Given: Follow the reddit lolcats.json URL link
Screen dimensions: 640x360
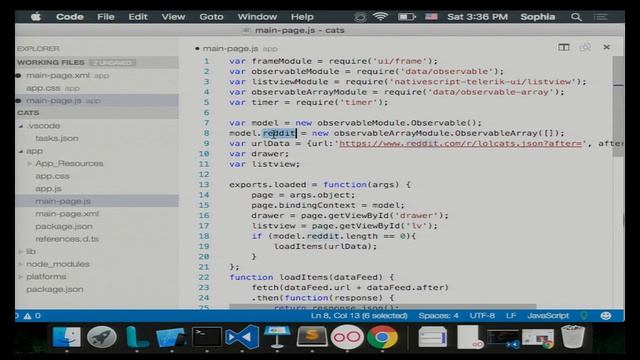Looking at the screenshot, I should pos(460,144).
